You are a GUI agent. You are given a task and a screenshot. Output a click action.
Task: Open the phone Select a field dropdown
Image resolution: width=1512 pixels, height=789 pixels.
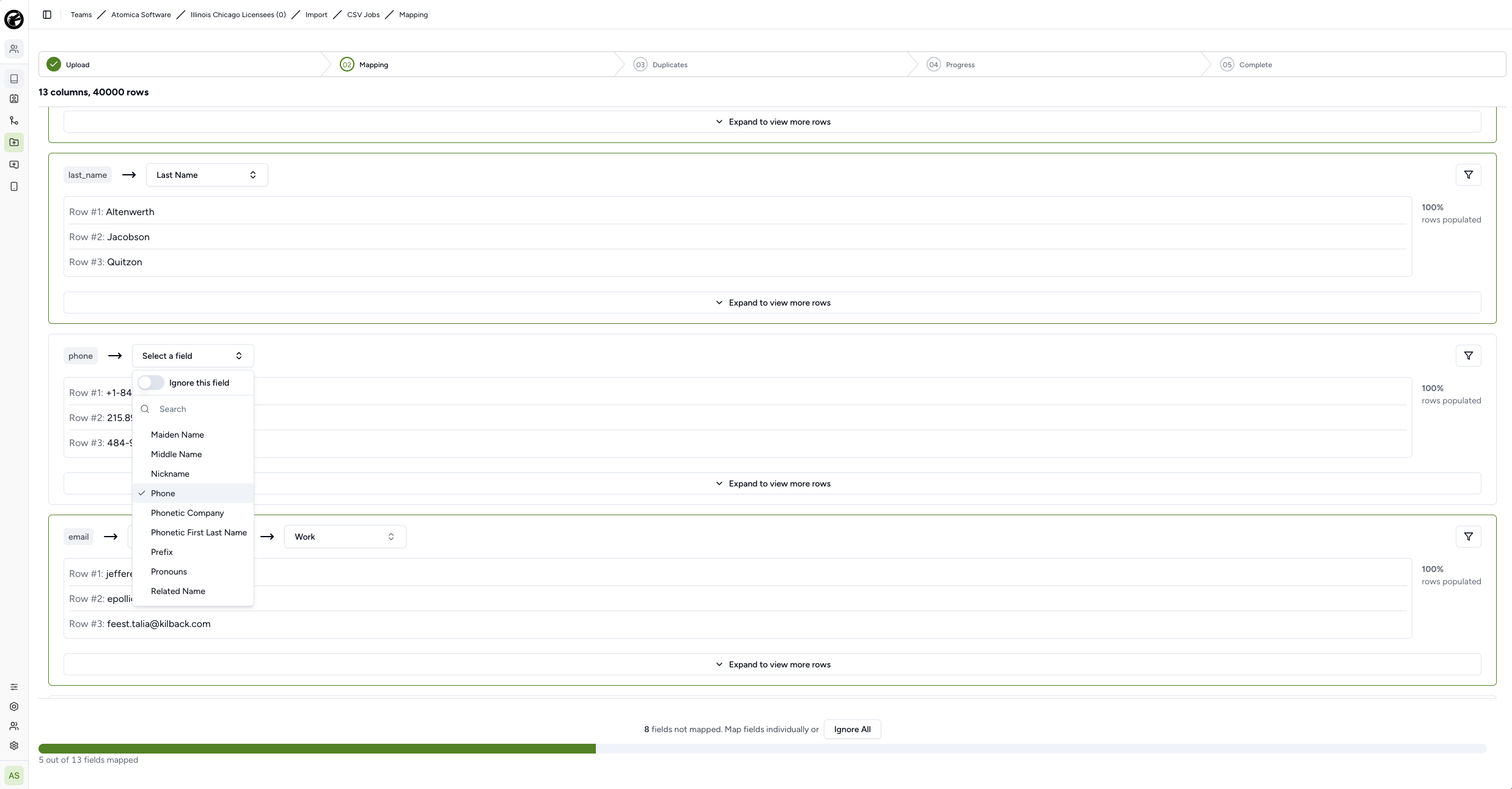point(193,356)
